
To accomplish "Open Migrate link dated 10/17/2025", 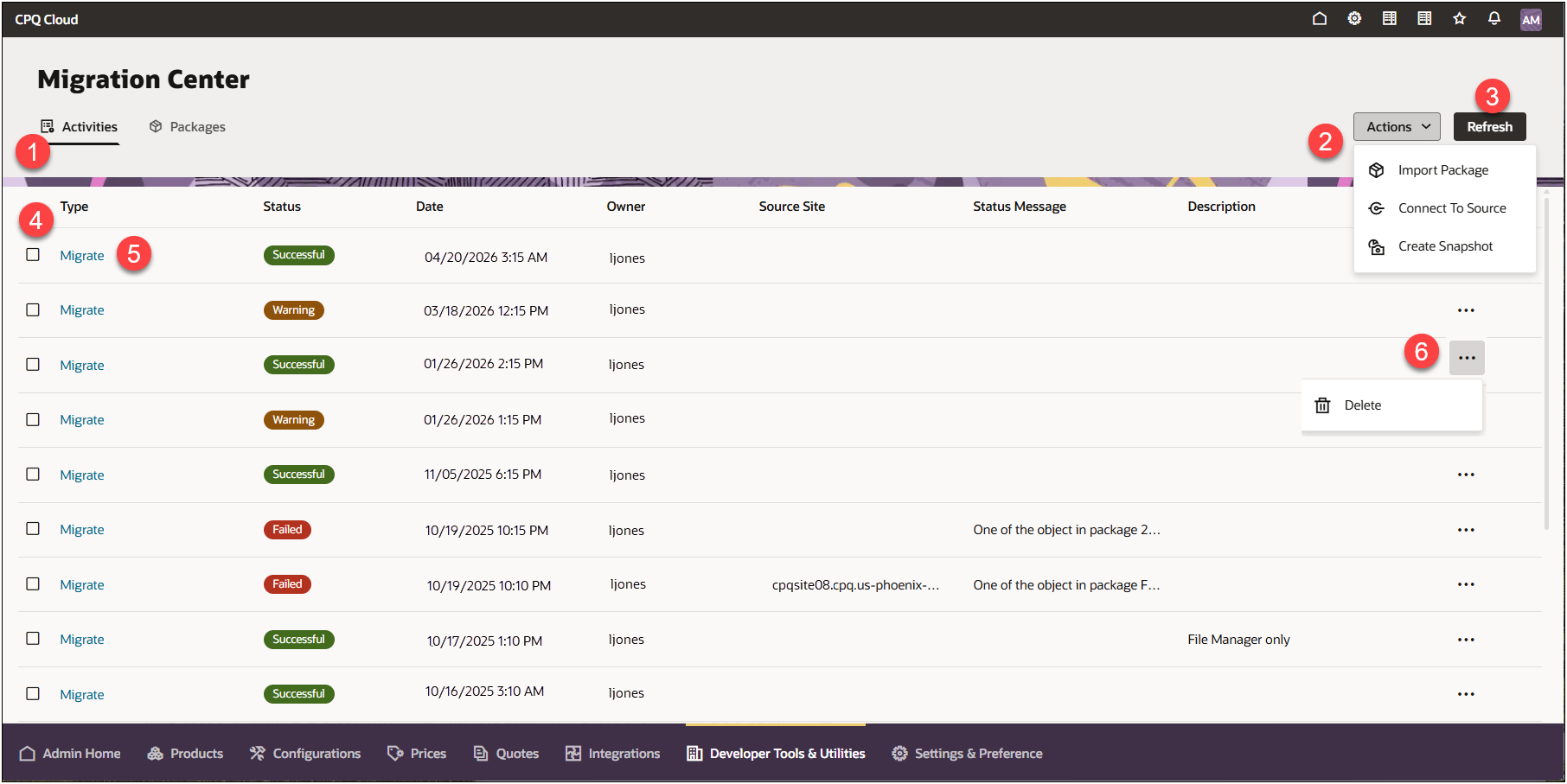I will point(82,640).
